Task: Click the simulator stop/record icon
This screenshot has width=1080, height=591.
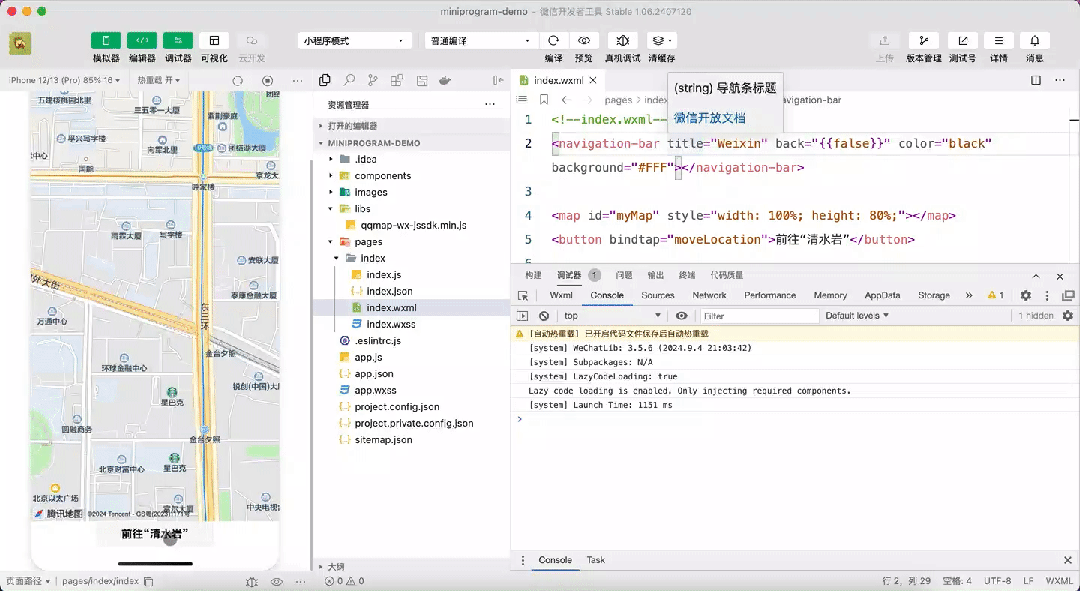Action: tap(268, 81)
